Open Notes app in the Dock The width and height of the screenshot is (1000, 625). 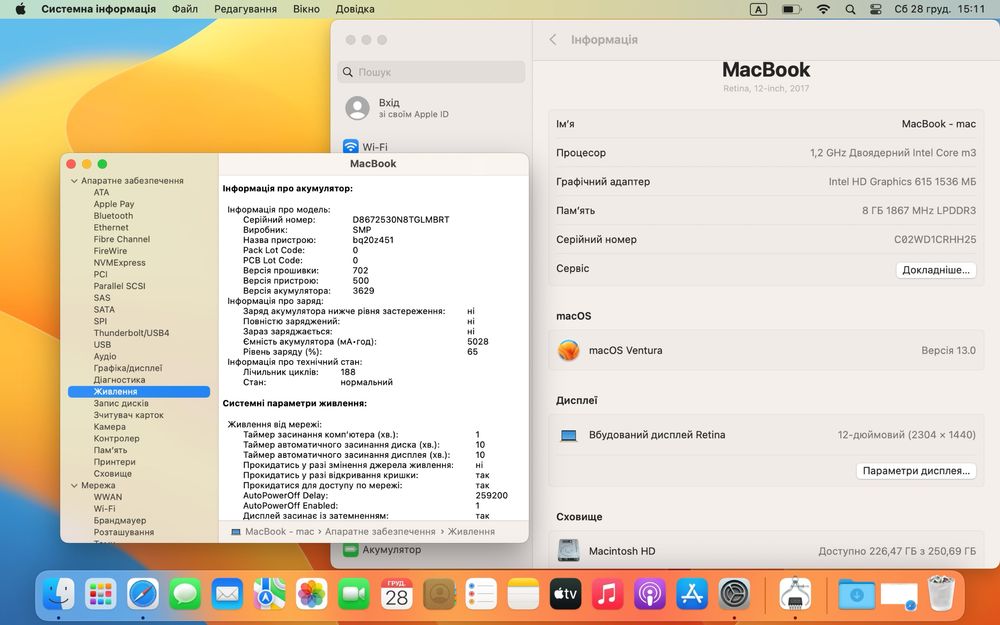[523, 594]
